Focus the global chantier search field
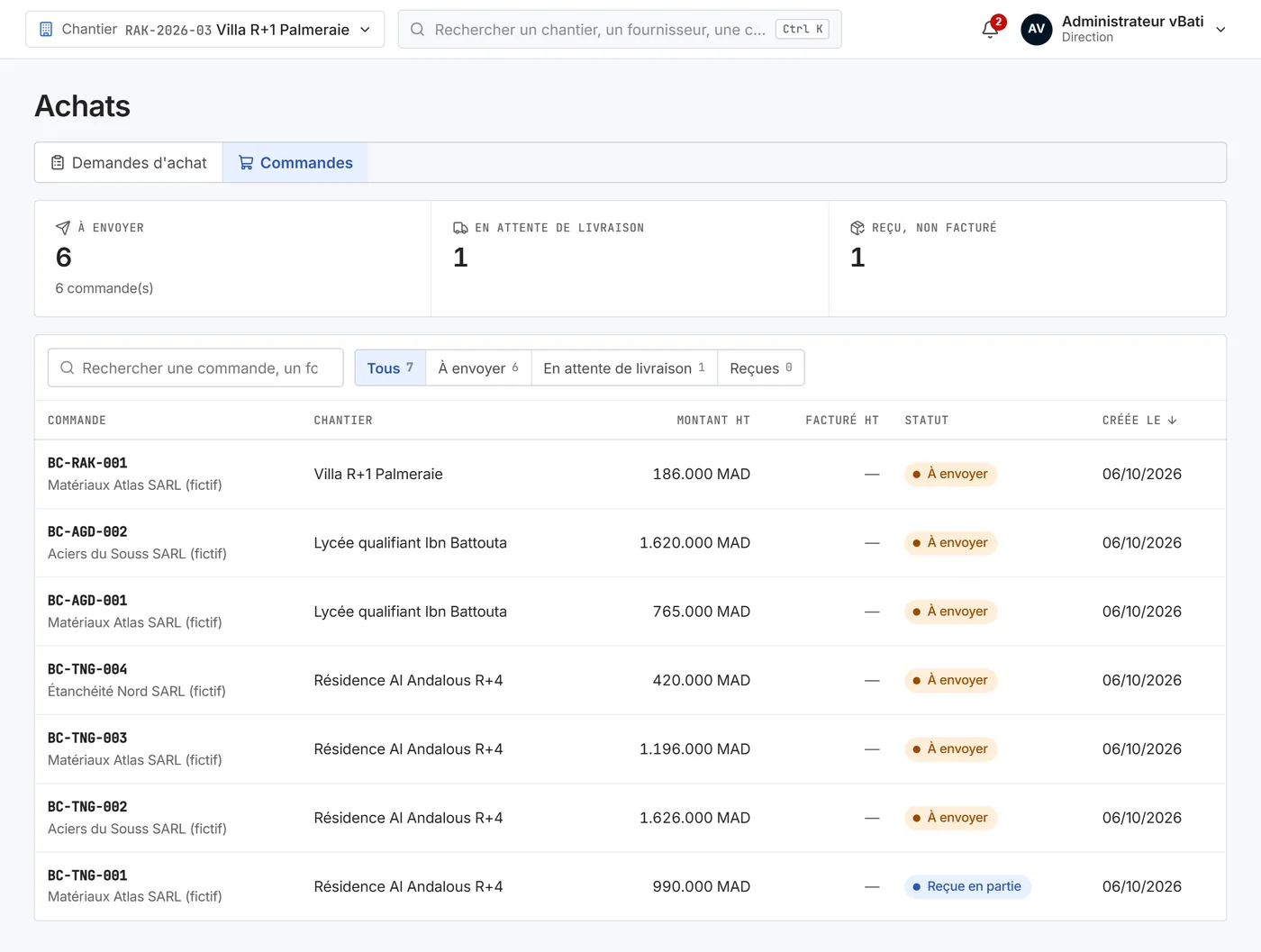Image resolution: width=1261 pixels, height=952 pixels. pyautogui.click(x=620, y=30)
